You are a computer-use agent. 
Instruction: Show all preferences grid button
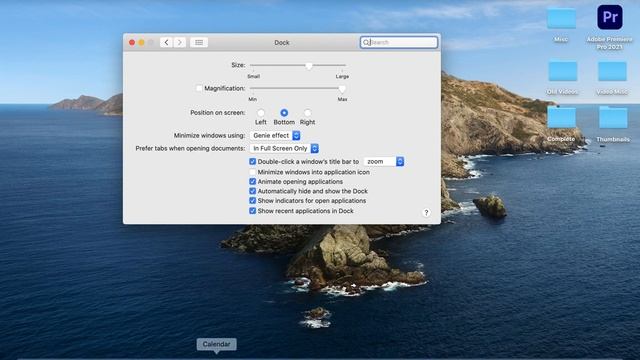pyautogui.click(x=199, y=42)
